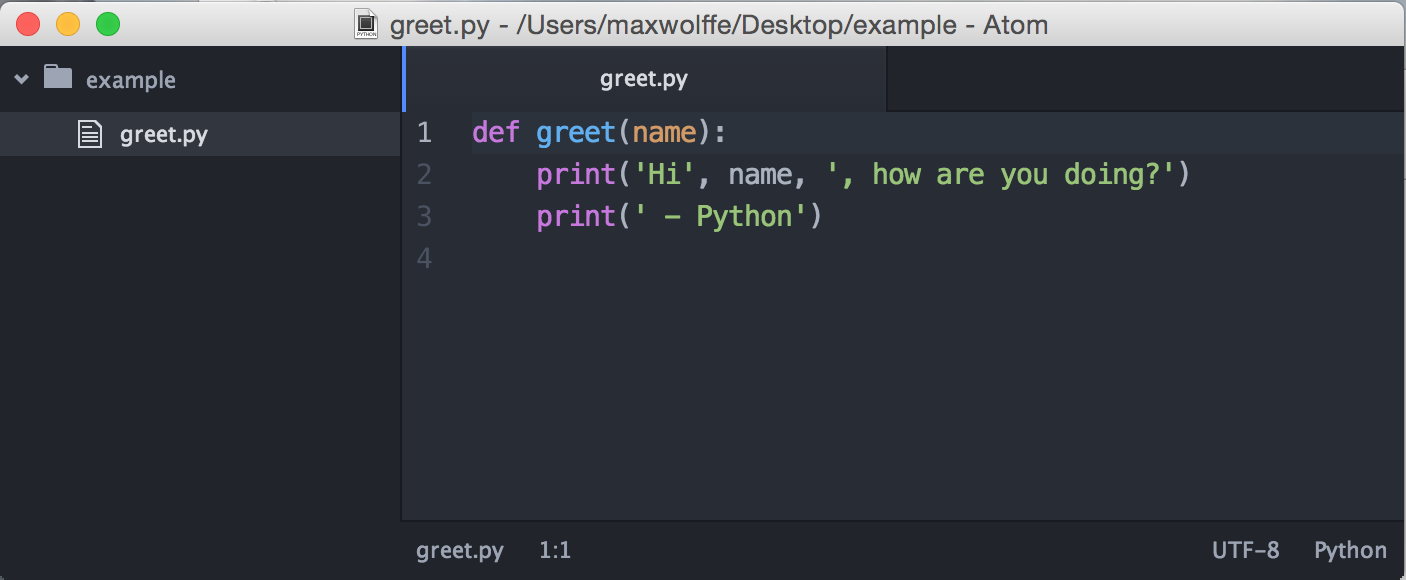
Task: Click the word print on line 2
Action: tap(575, 173)
